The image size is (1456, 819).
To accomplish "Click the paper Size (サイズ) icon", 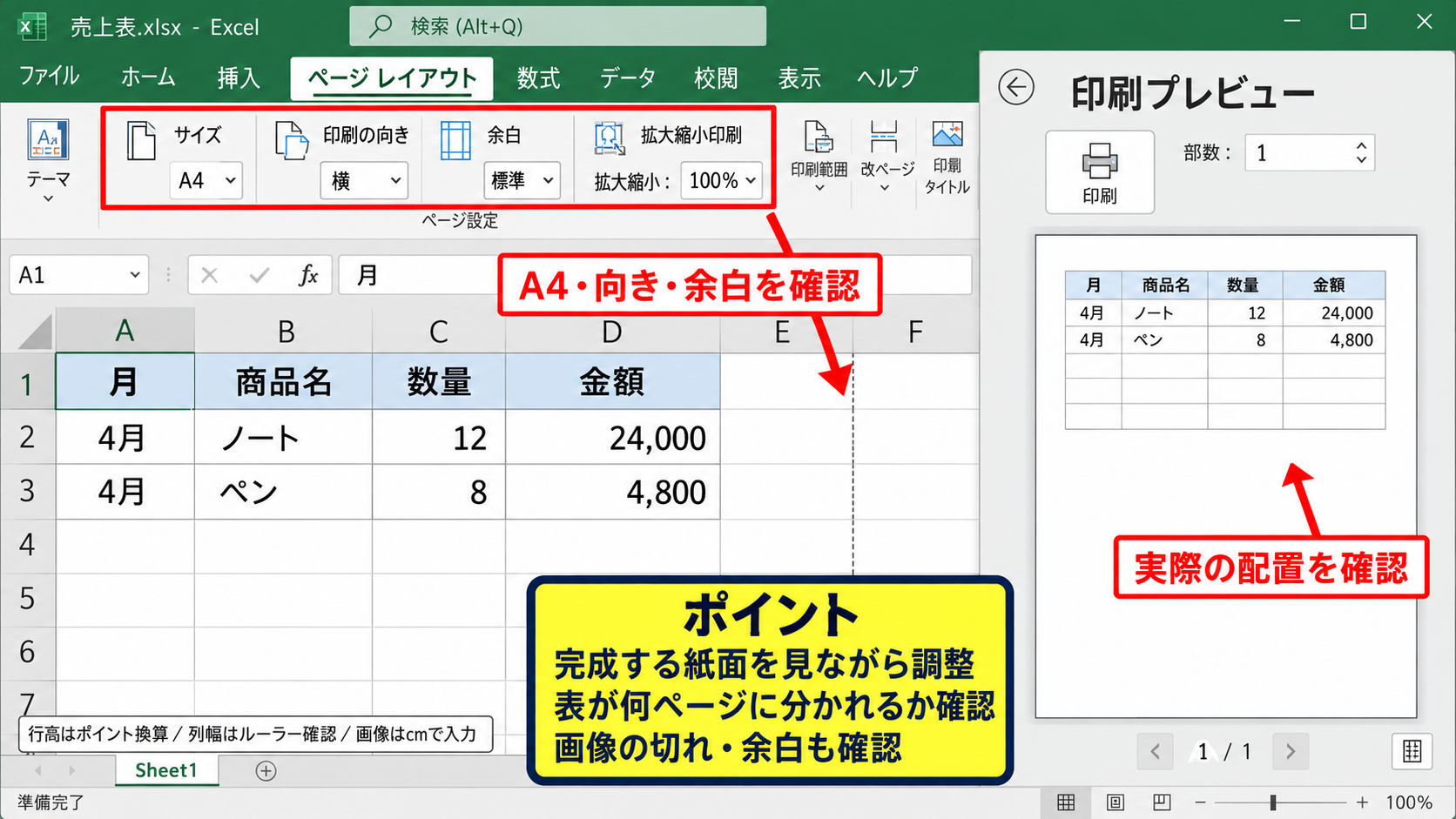I will (x=140, y=140).
